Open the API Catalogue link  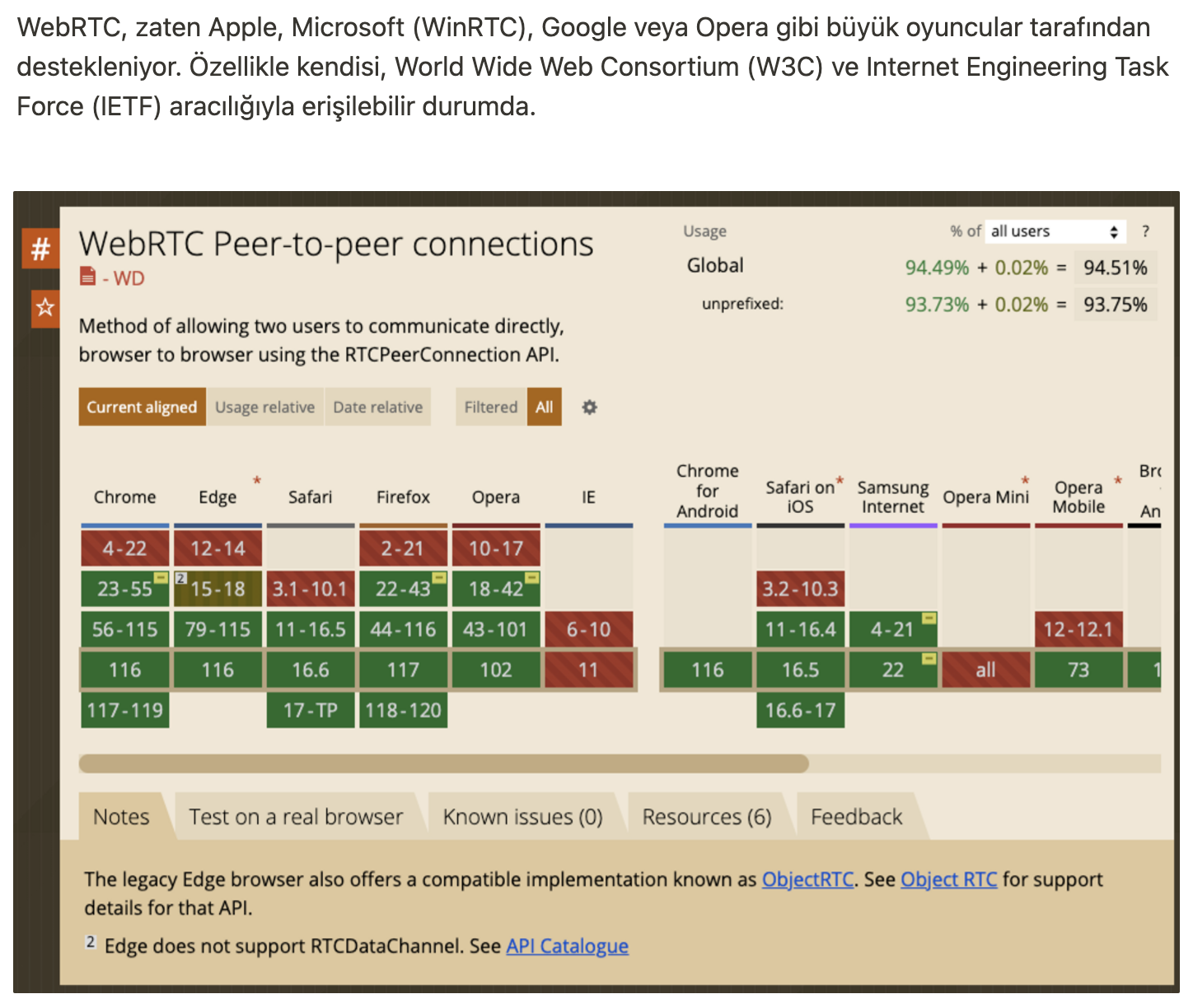click(x=568, y=946)
